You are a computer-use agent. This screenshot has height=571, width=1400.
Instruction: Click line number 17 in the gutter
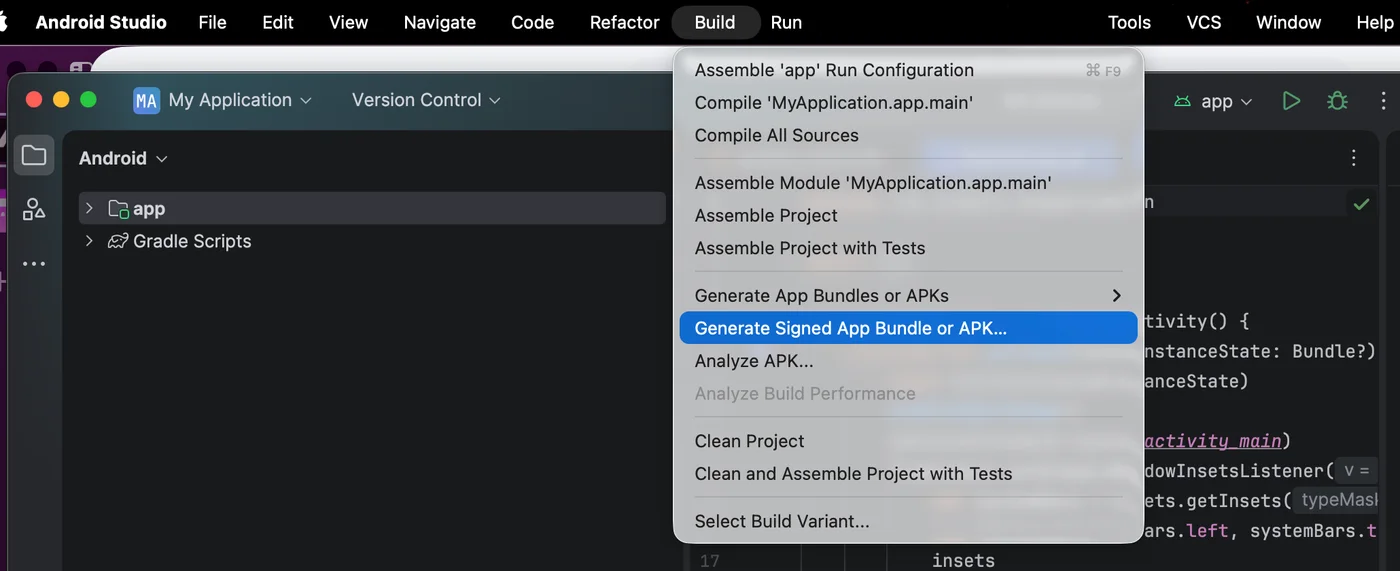click(x=709, y=561)
